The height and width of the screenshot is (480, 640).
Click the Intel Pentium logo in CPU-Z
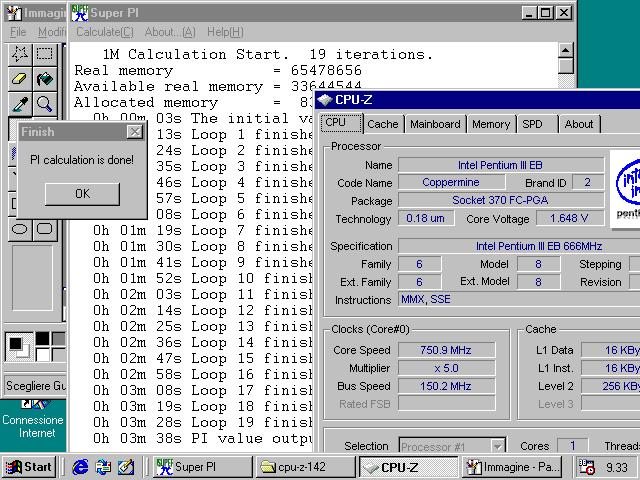(x=627, y=188)
